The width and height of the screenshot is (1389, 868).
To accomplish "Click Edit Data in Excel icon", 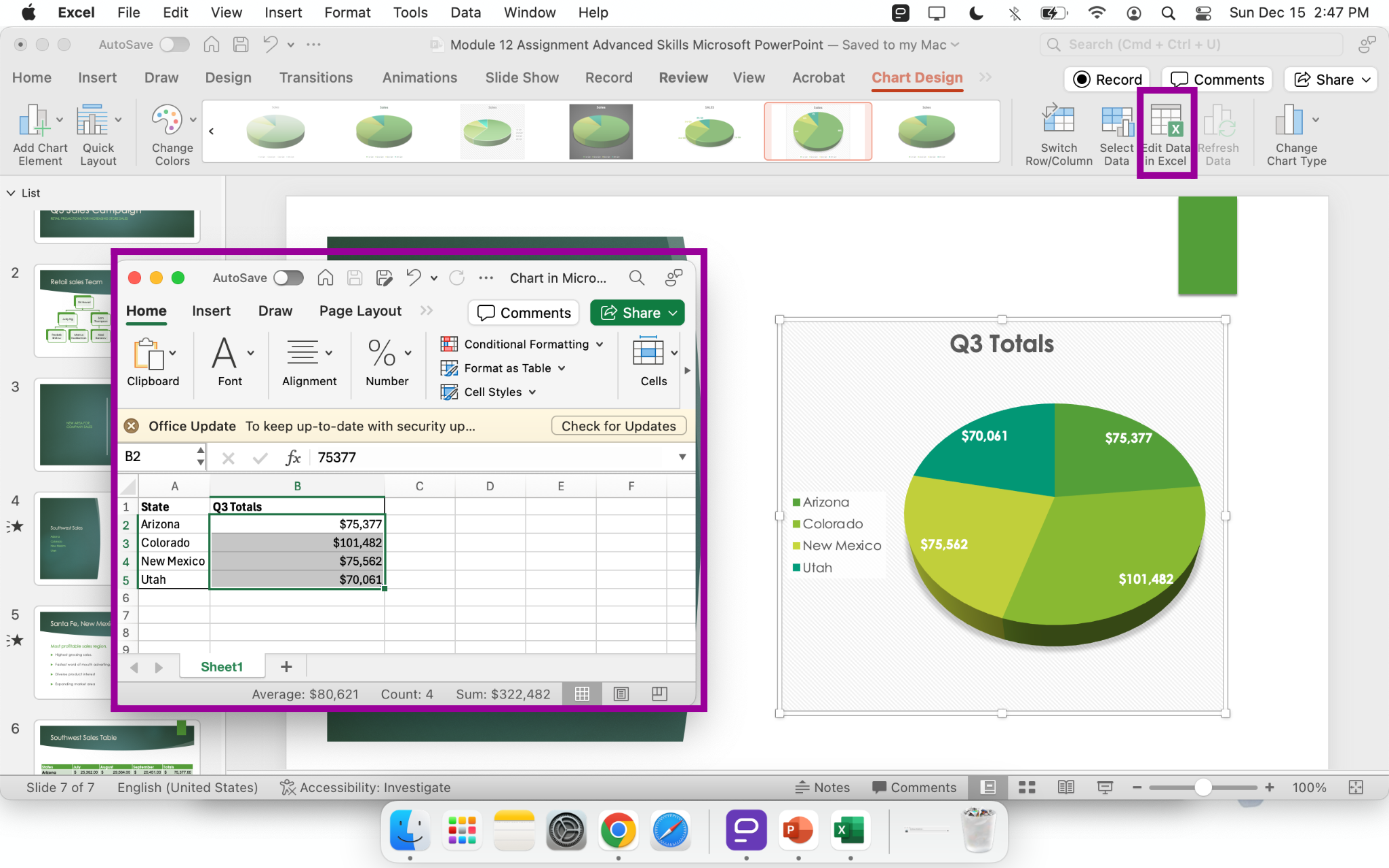I will click(1167, 120).
